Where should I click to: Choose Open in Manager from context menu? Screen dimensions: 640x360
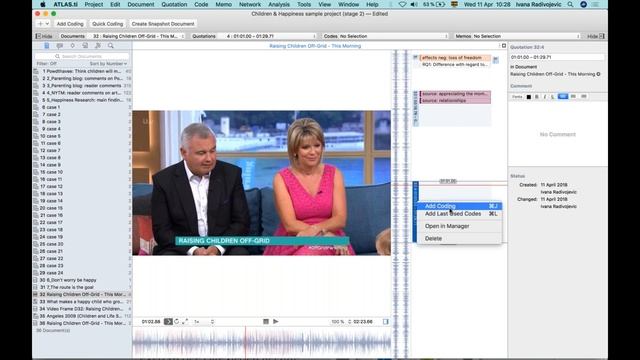(x=459, y=226)
